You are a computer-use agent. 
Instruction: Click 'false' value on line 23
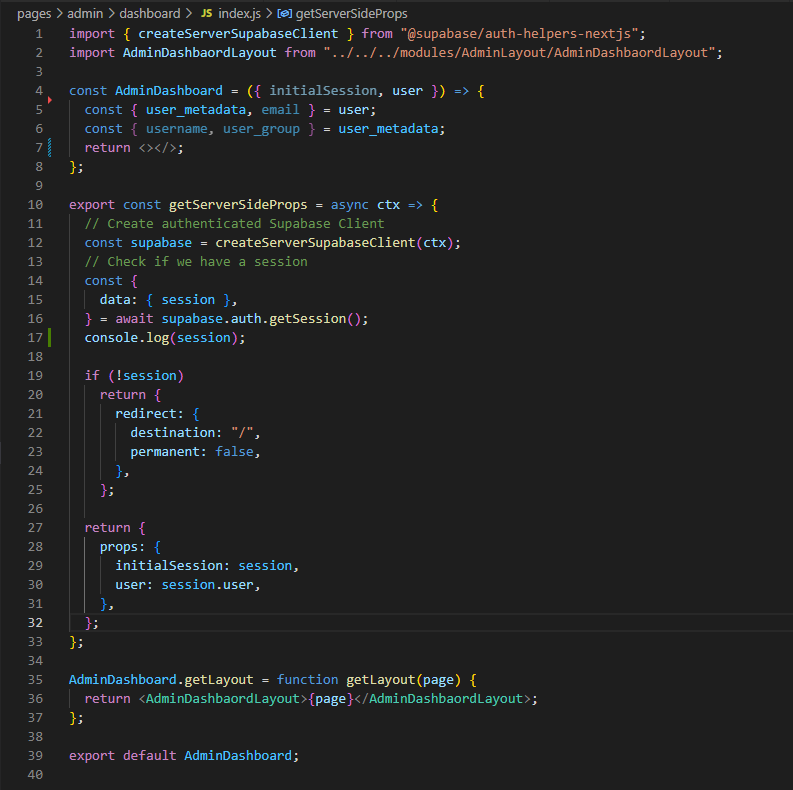click(x=234, y=452)
